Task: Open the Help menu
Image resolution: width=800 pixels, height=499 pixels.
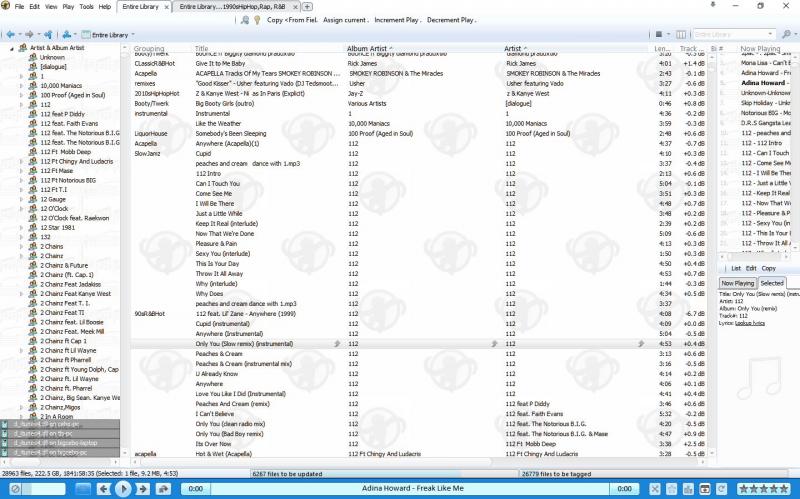Action: pos(105,7)
